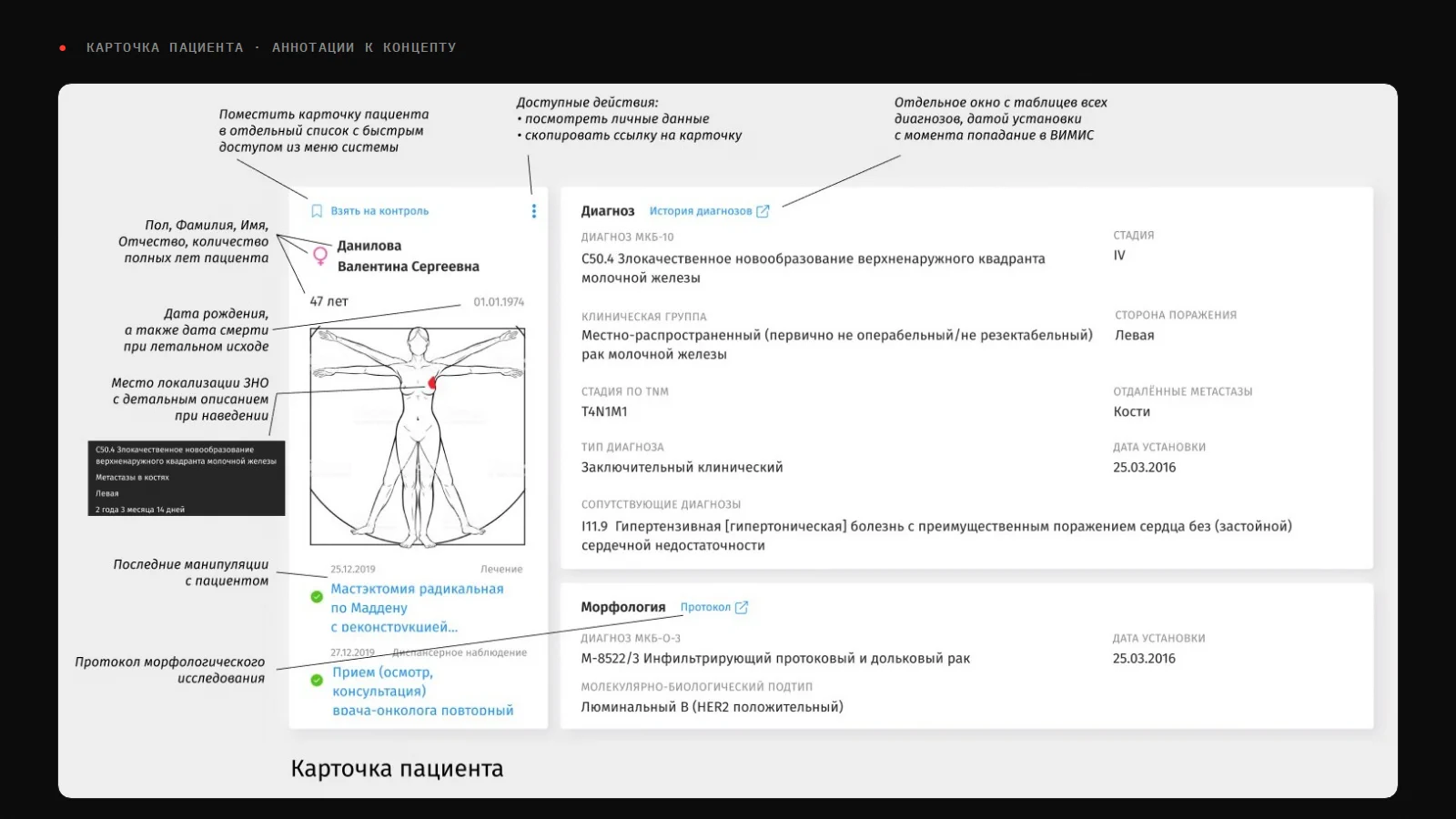Viewport: 1456px width, 819px height.
Task: Click the manipulation date 27.12.2019
Action: coord(353,652)
